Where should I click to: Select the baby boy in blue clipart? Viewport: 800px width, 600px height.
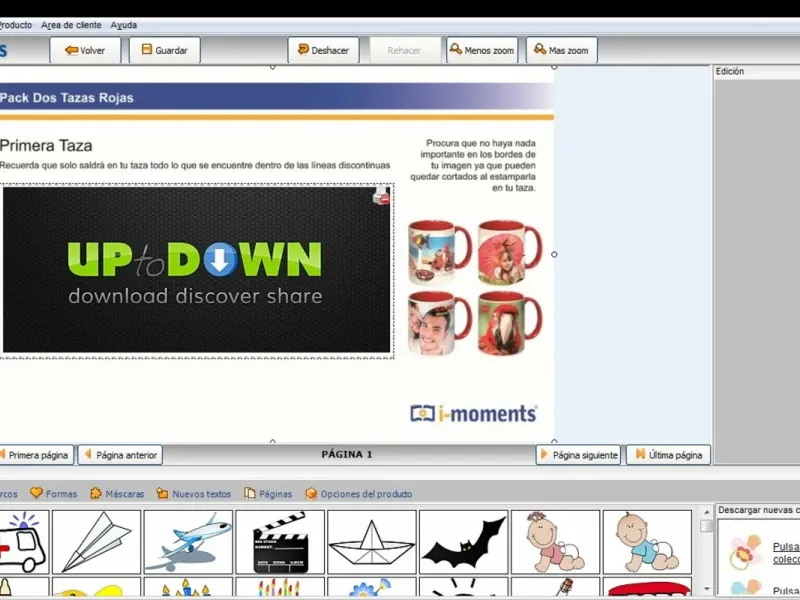click(647, 542)
